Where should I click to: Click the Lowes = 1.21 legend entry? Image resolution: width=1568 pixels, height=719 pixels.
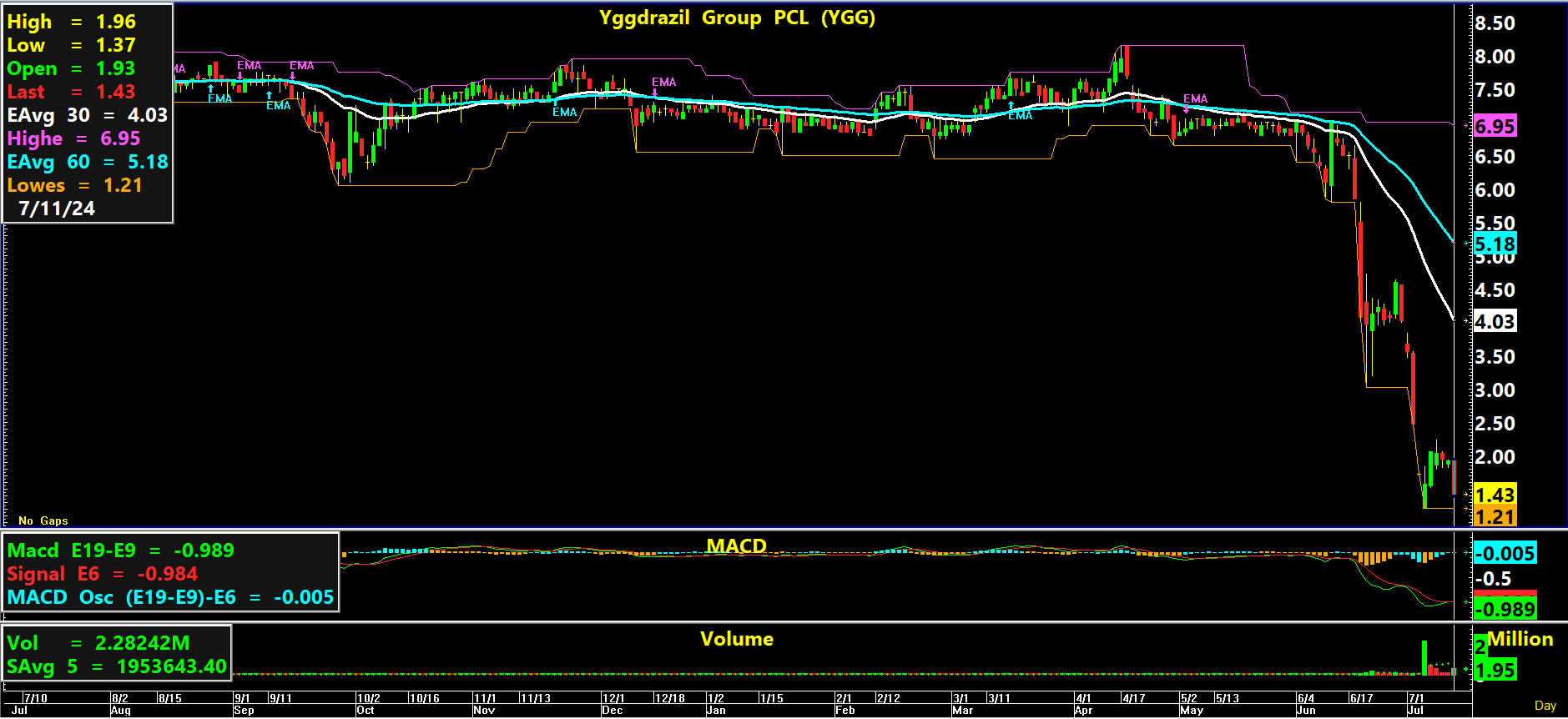coord(75,185)
